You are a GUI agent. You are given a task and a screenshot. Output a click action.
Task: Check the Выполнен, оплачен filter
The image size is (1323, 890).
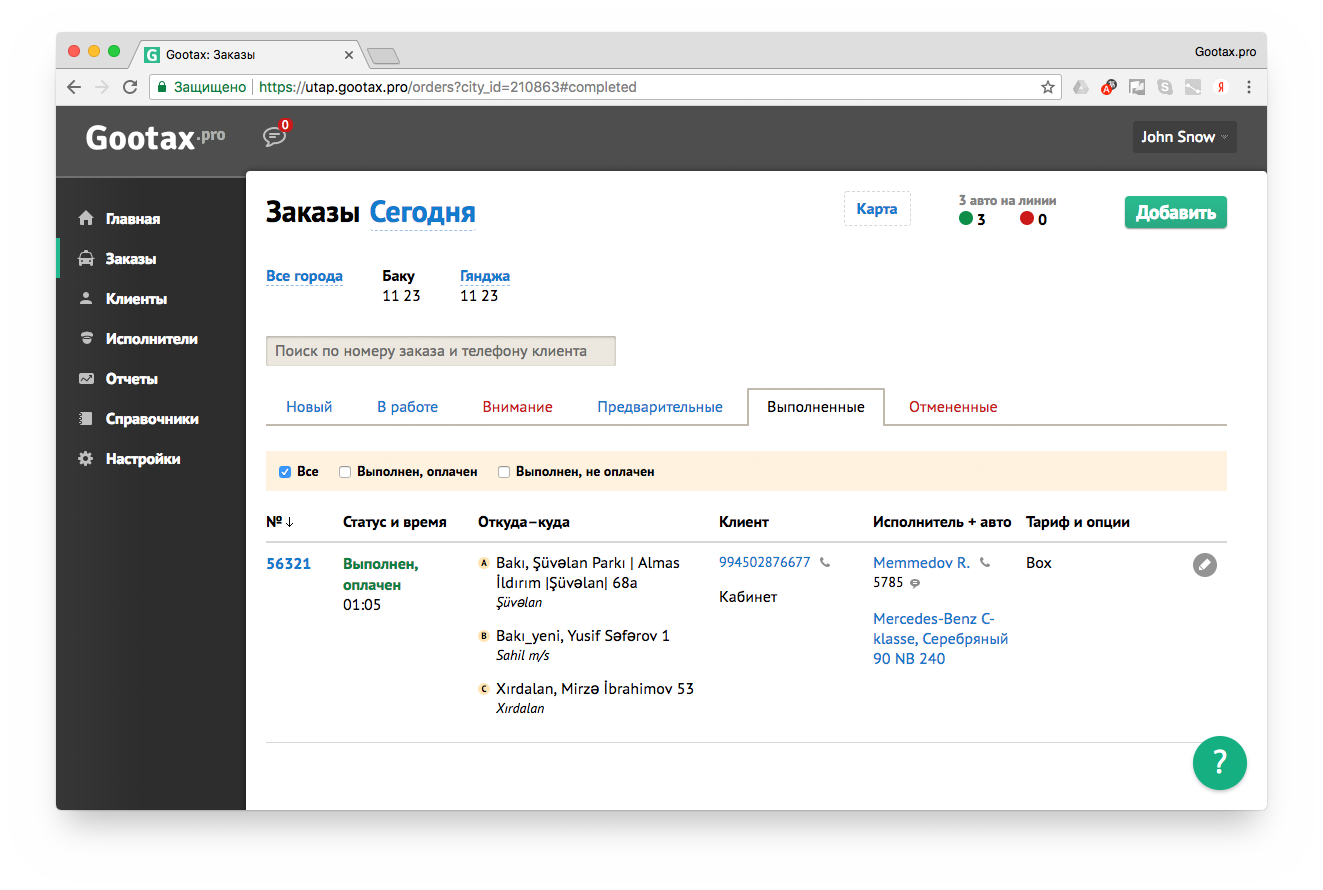pos(345,472)
